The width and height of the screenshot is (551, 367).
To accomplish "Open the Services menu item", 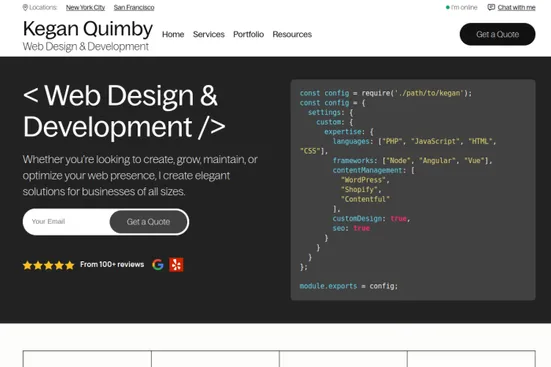I will click(x=209, y=34).
